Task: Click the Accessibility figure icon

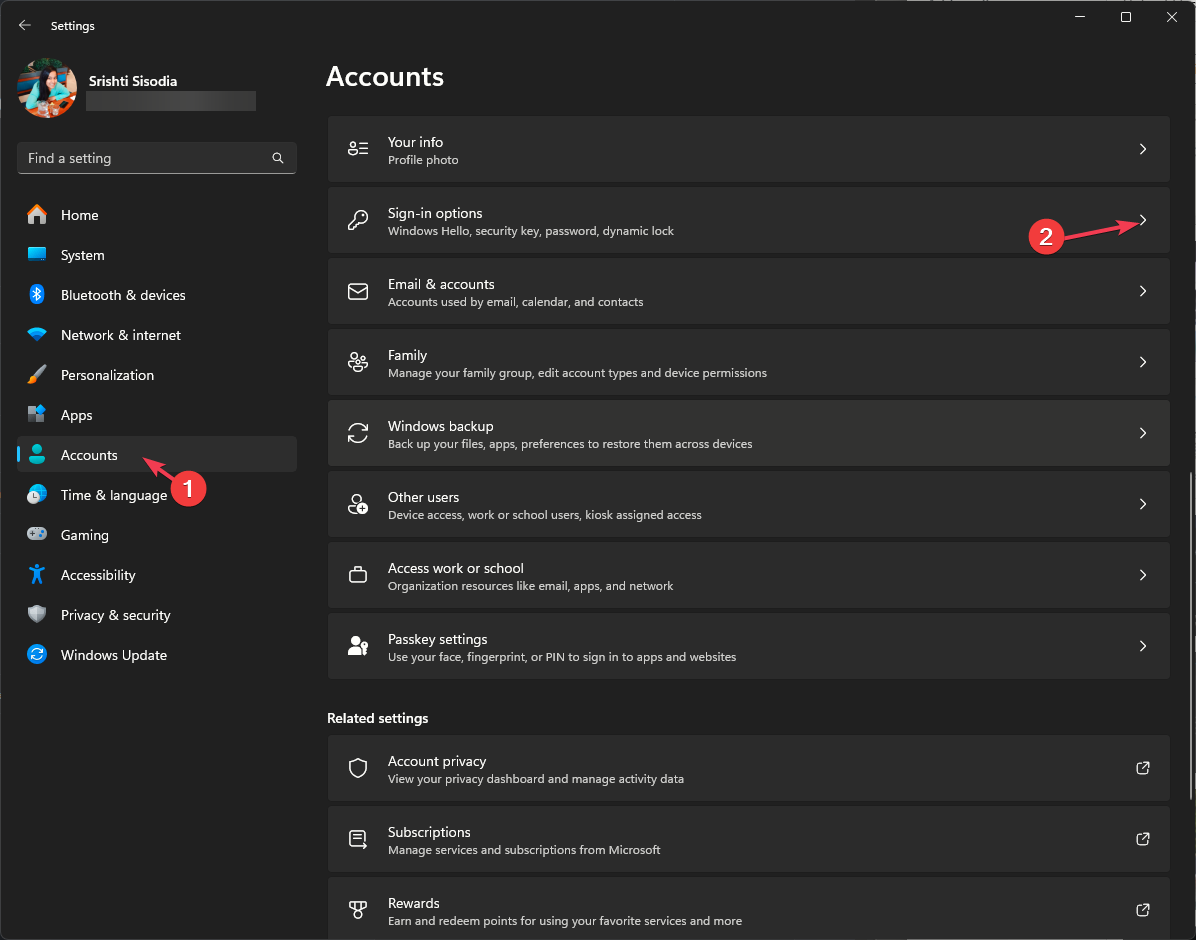Action: [x=37, y=575]
